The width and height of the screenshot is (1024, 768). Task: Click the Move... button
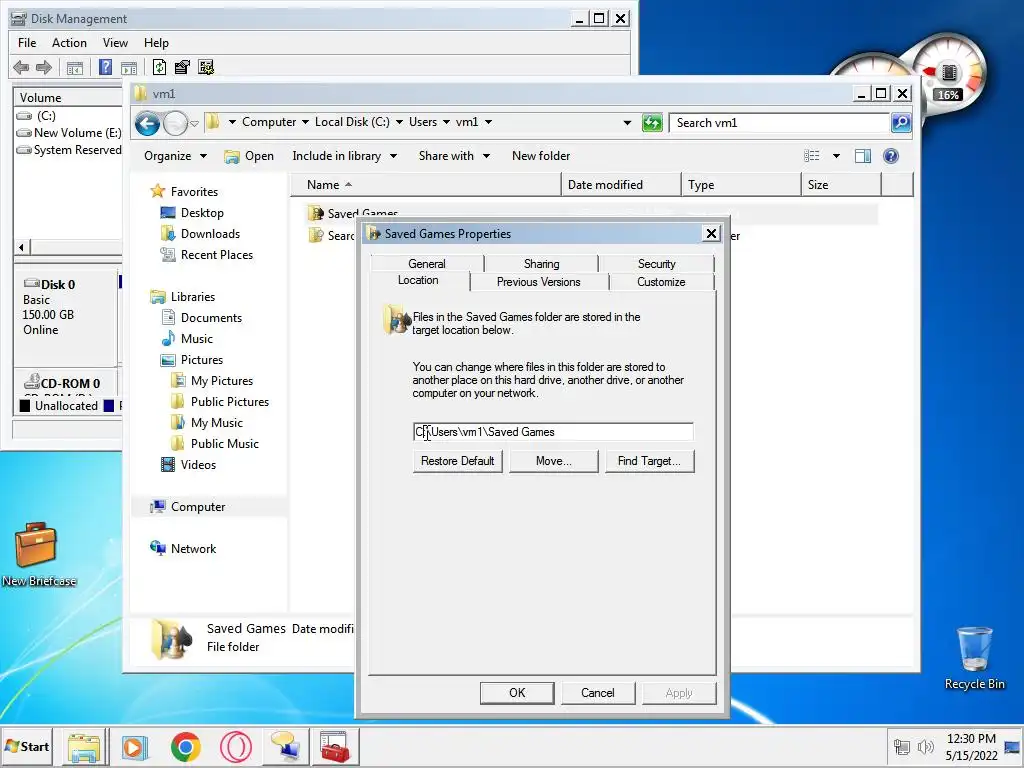coord(554,461)
